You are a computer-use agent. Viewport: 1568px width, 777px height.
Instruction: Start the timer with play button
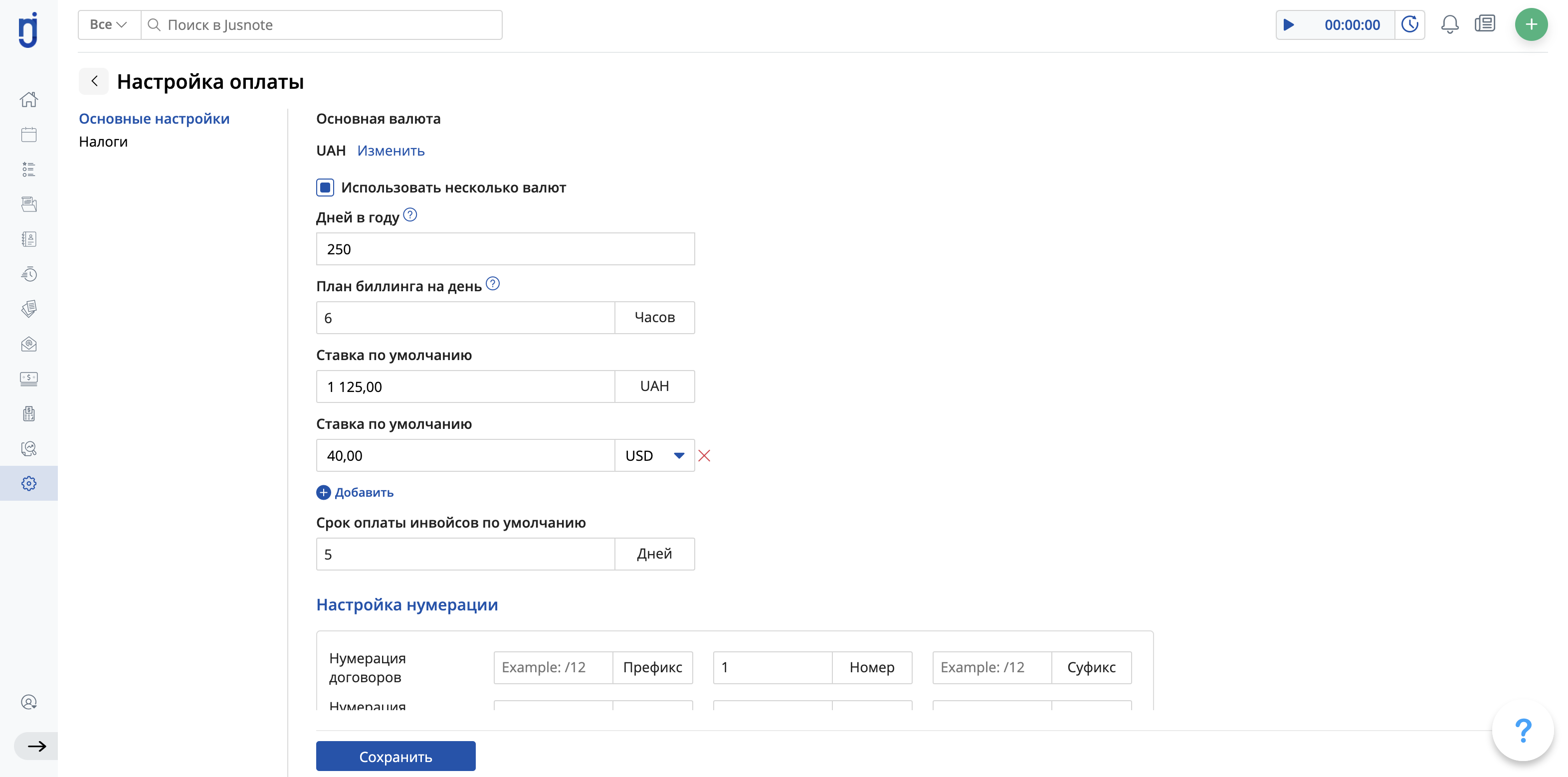click(1289, 25)
